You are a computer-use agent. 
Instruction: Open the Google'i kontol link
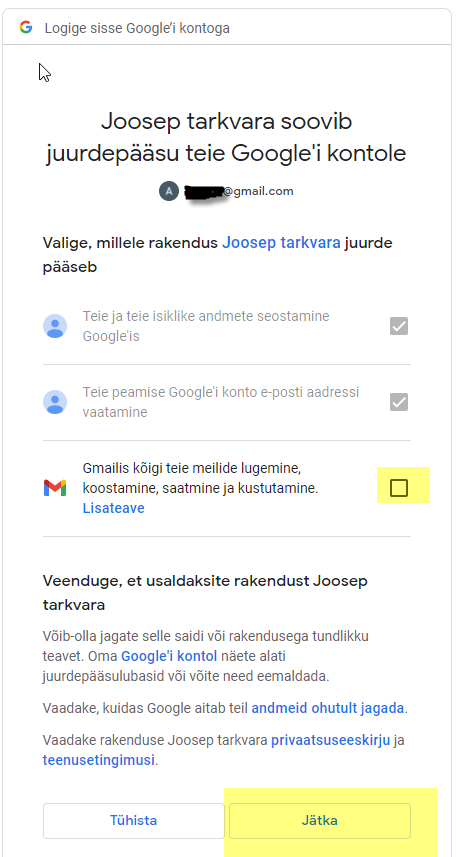pos(169,656)
